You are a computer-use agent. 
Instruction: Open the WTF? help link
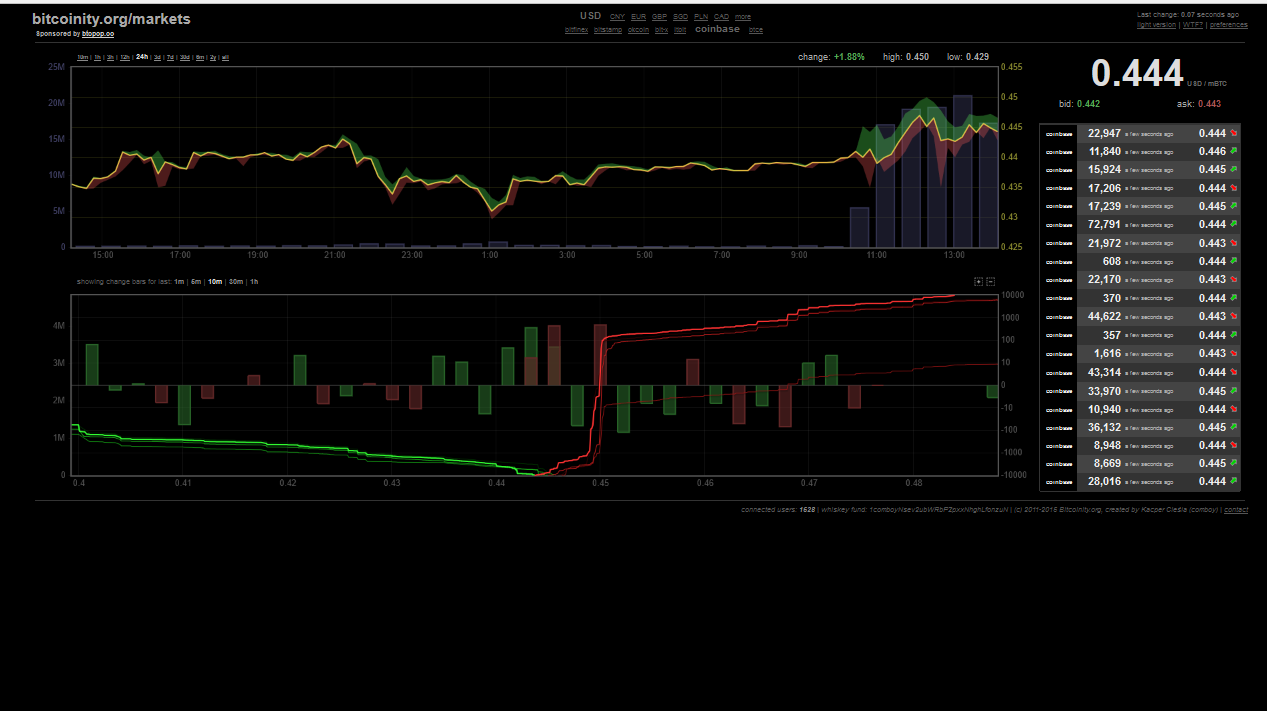point(1192,25)
